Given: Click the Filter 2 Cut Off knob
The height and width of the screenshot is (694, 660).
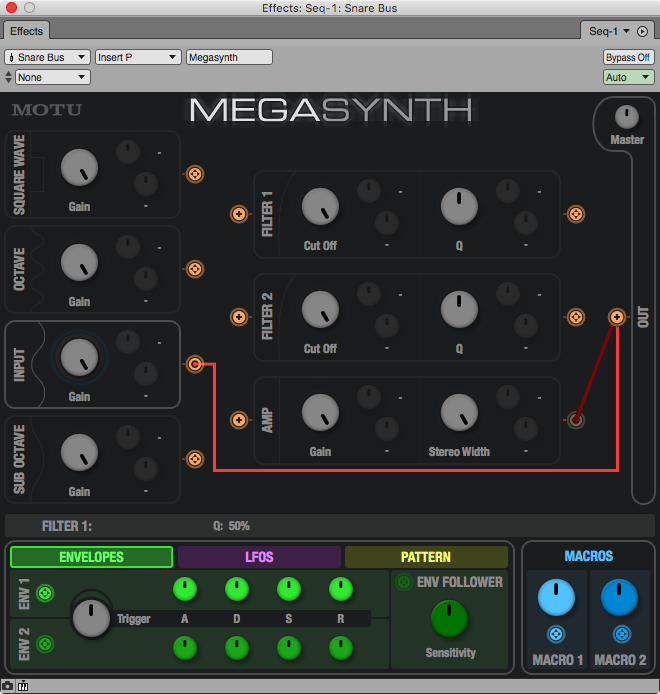Looking at the screenshot, I should [320, 310].
